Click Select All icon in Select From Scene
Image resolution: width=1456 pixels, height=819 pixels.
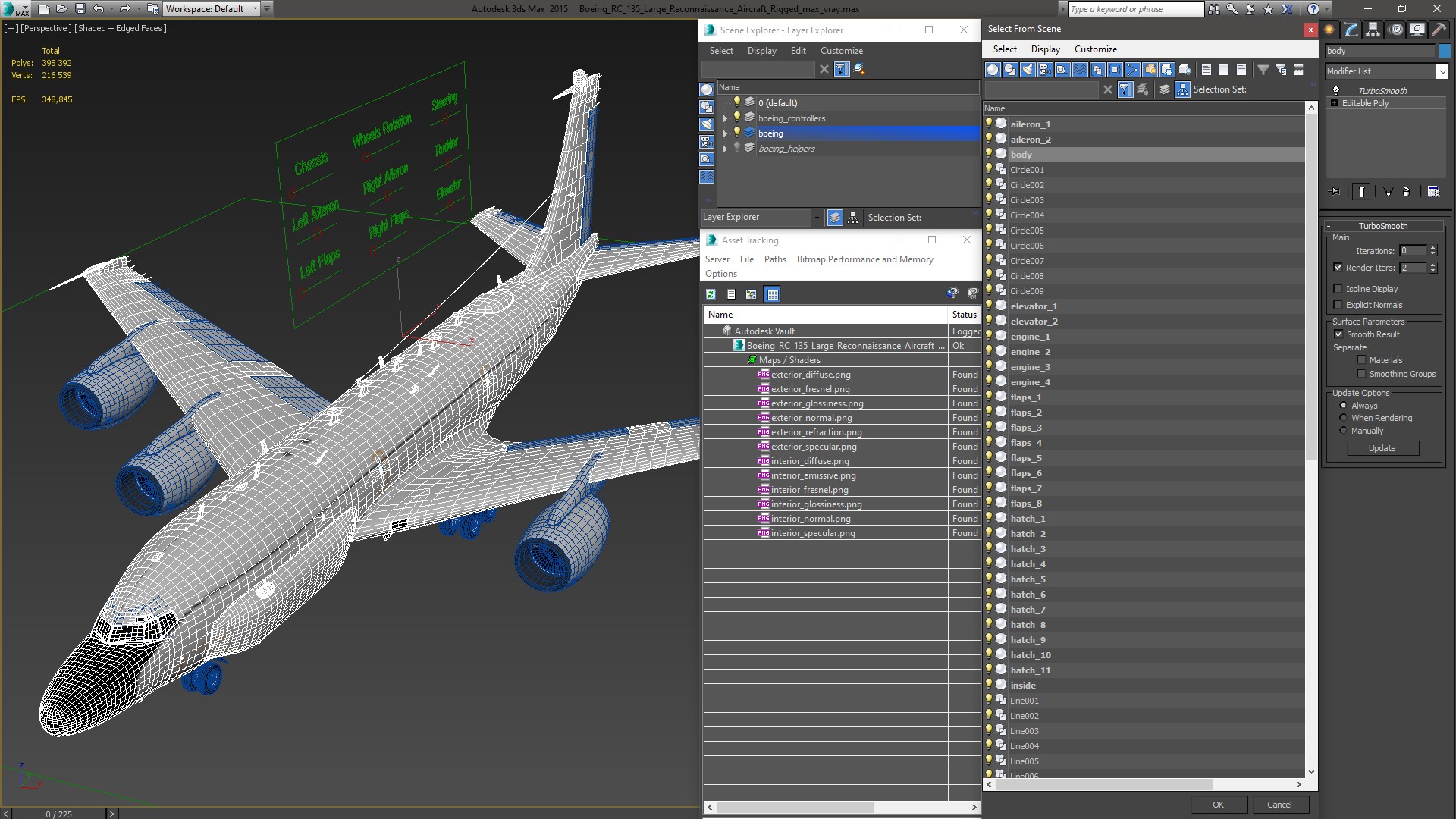1206,70
